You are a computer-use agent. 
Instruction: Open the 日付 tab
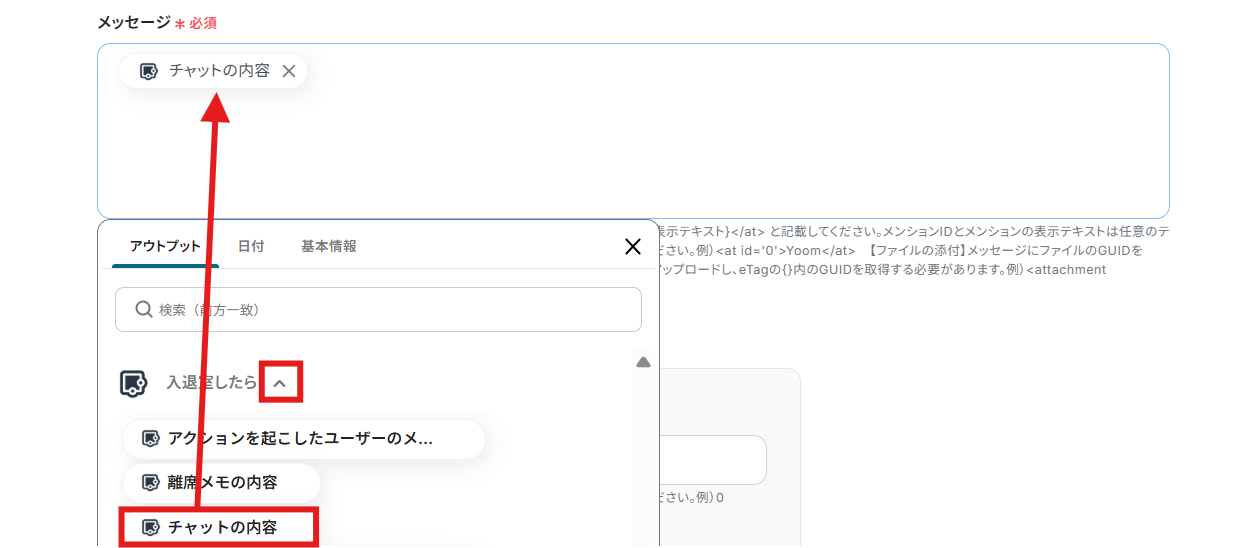point(251,246)
